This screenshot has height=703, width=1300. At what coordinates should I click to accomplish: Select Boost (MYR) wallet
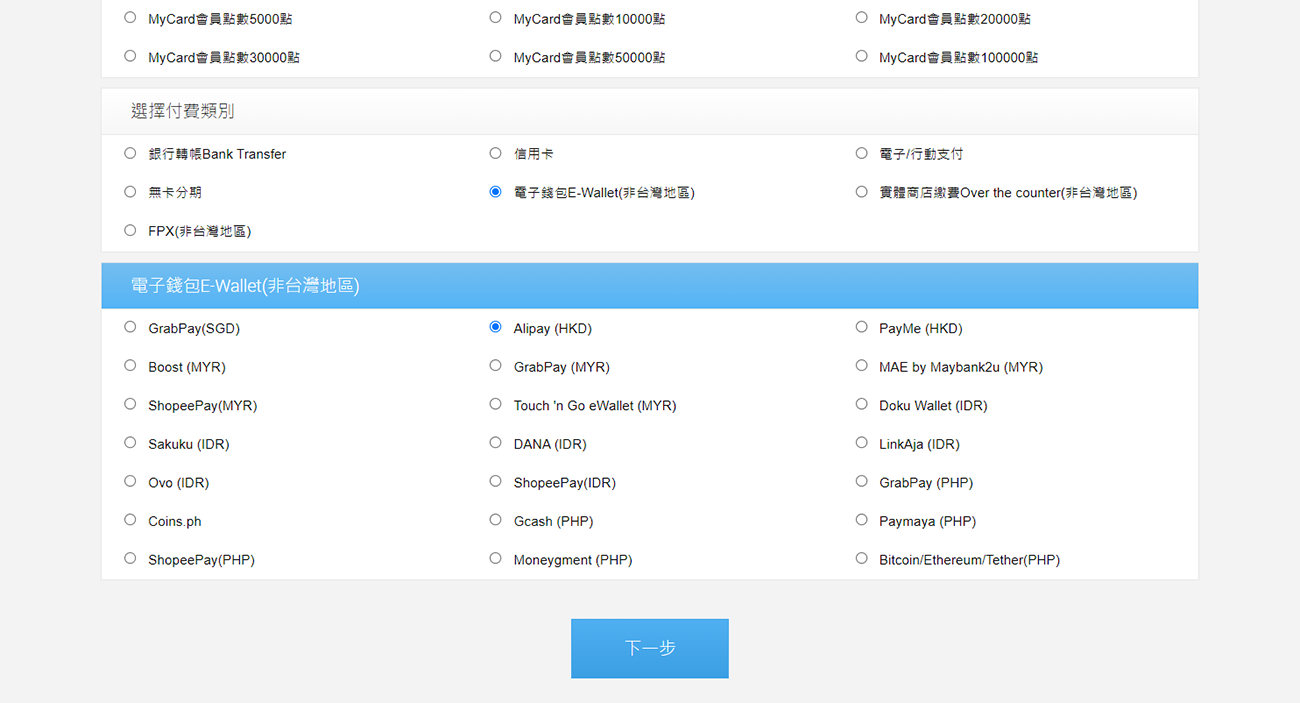tap(130, 367)
